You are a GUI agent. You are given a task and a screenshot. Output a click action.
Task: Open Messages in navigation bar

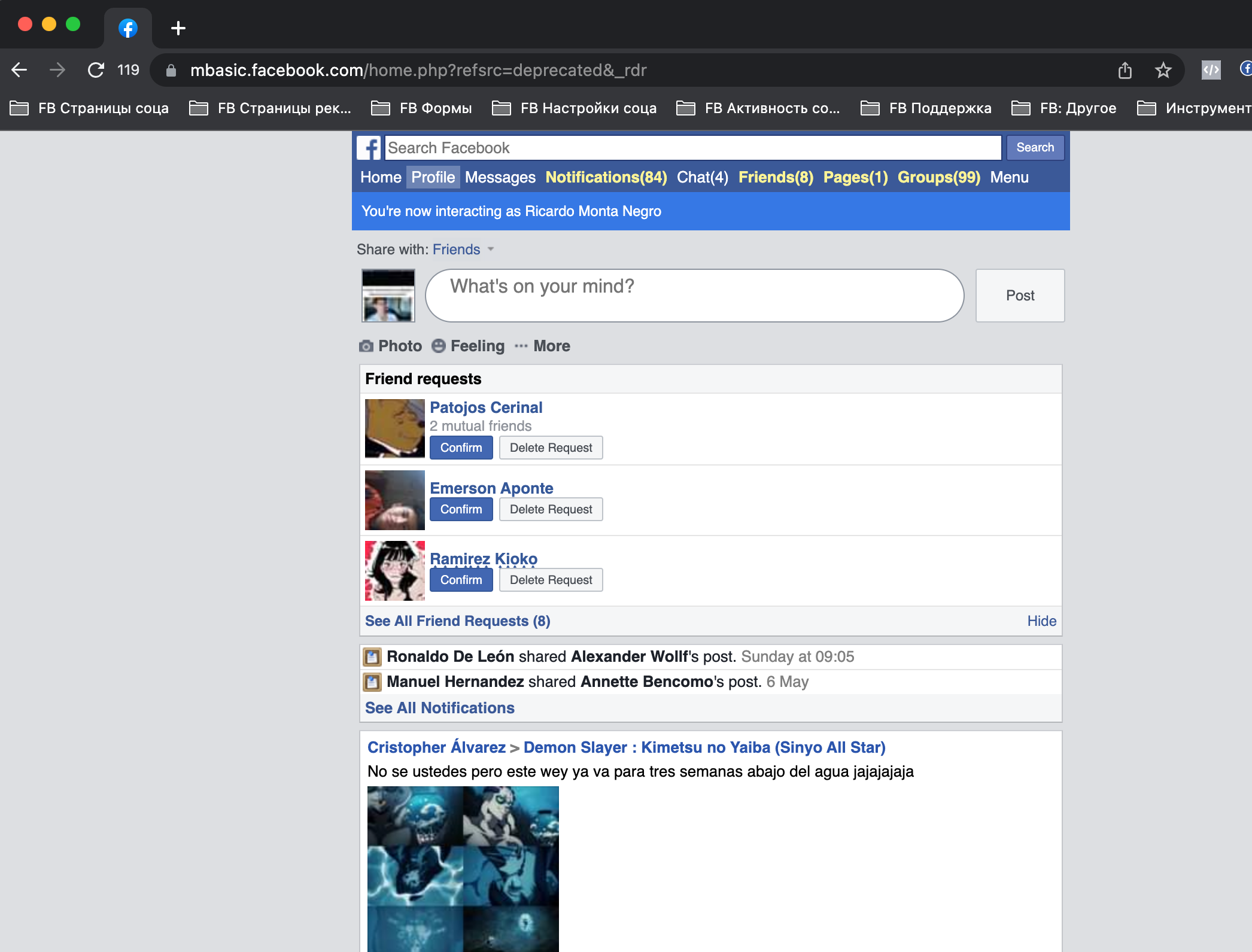coord(500,177)
